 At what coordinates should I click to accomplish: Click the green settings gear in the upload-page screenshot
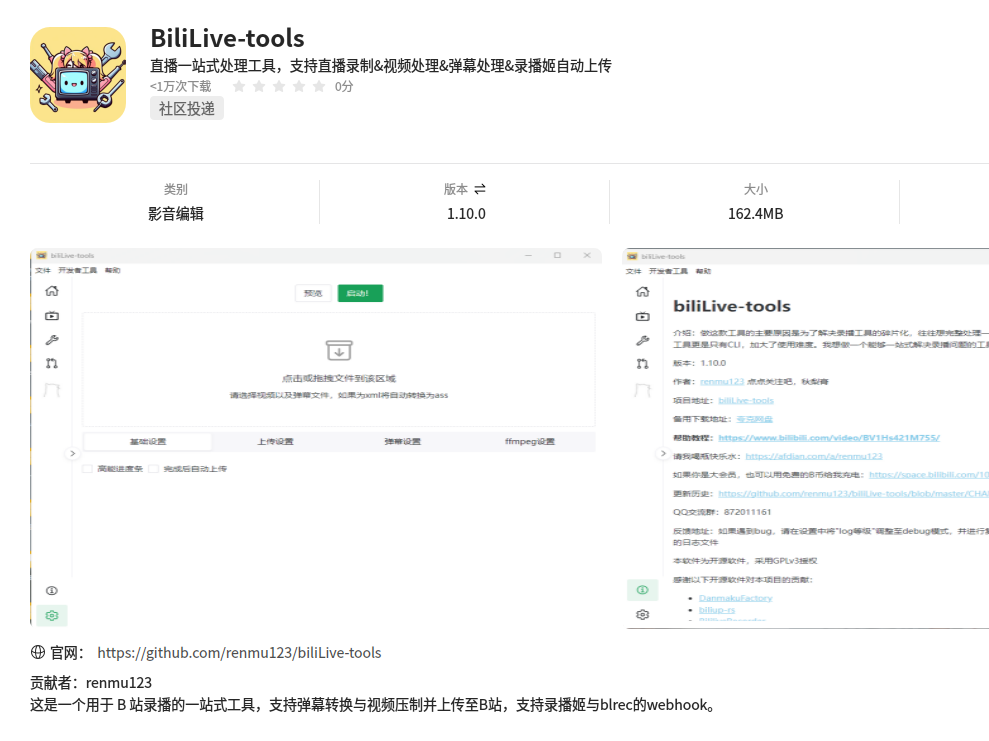(x=52, y=616)
